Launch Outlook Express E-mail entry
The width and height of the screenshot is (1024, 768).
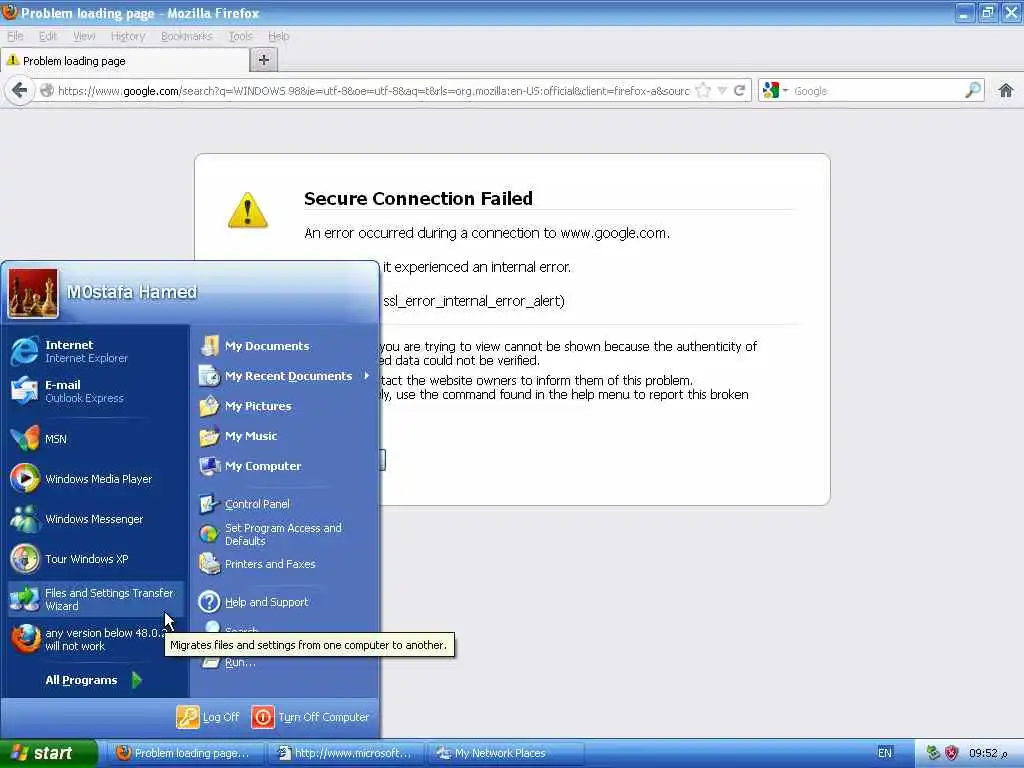click(95, 391)
